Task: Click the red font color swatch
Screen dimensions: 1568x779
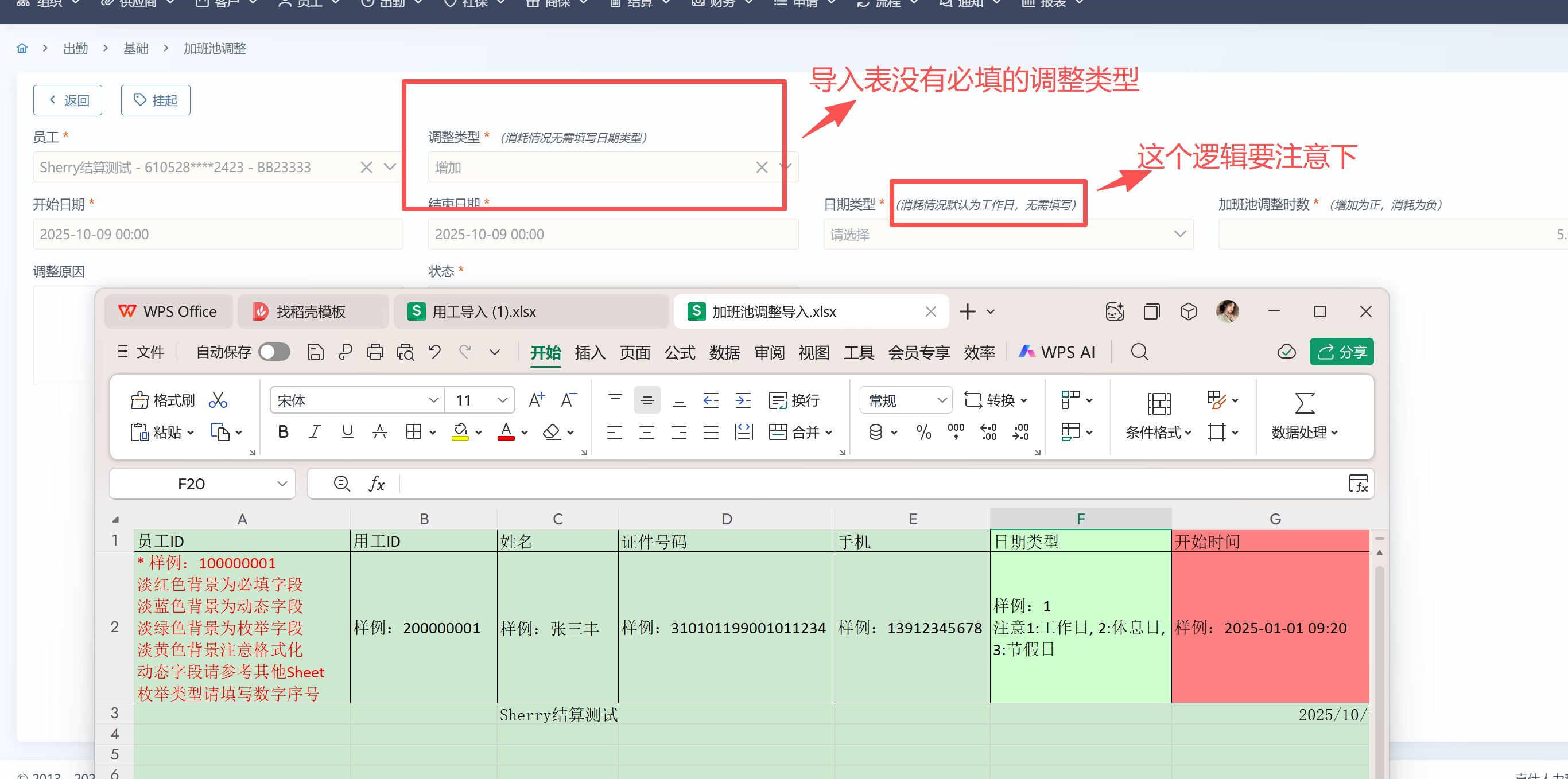Action: pos(506,432)
